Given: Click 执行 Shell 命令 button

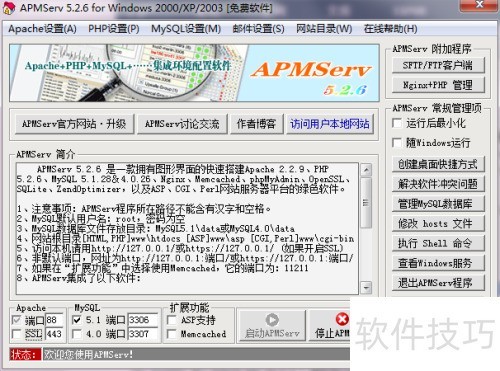Looking at the screenshot, I should (438, 243).
